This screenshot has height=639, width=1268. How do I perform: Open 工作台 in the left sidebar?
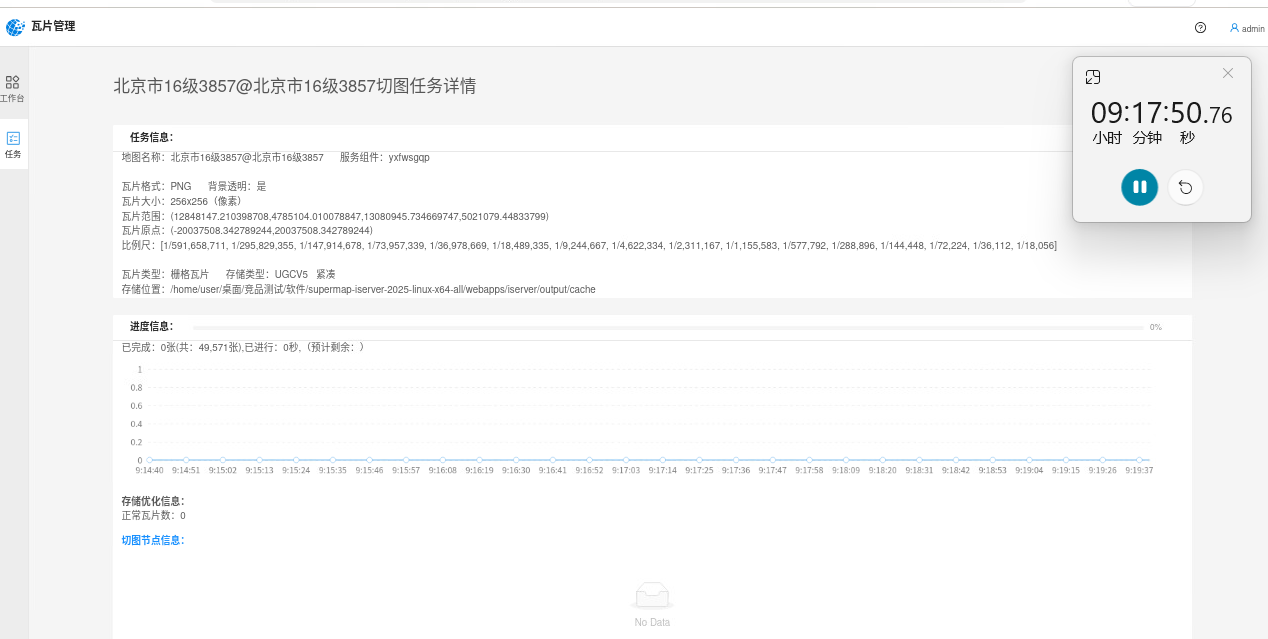point(12,88)
